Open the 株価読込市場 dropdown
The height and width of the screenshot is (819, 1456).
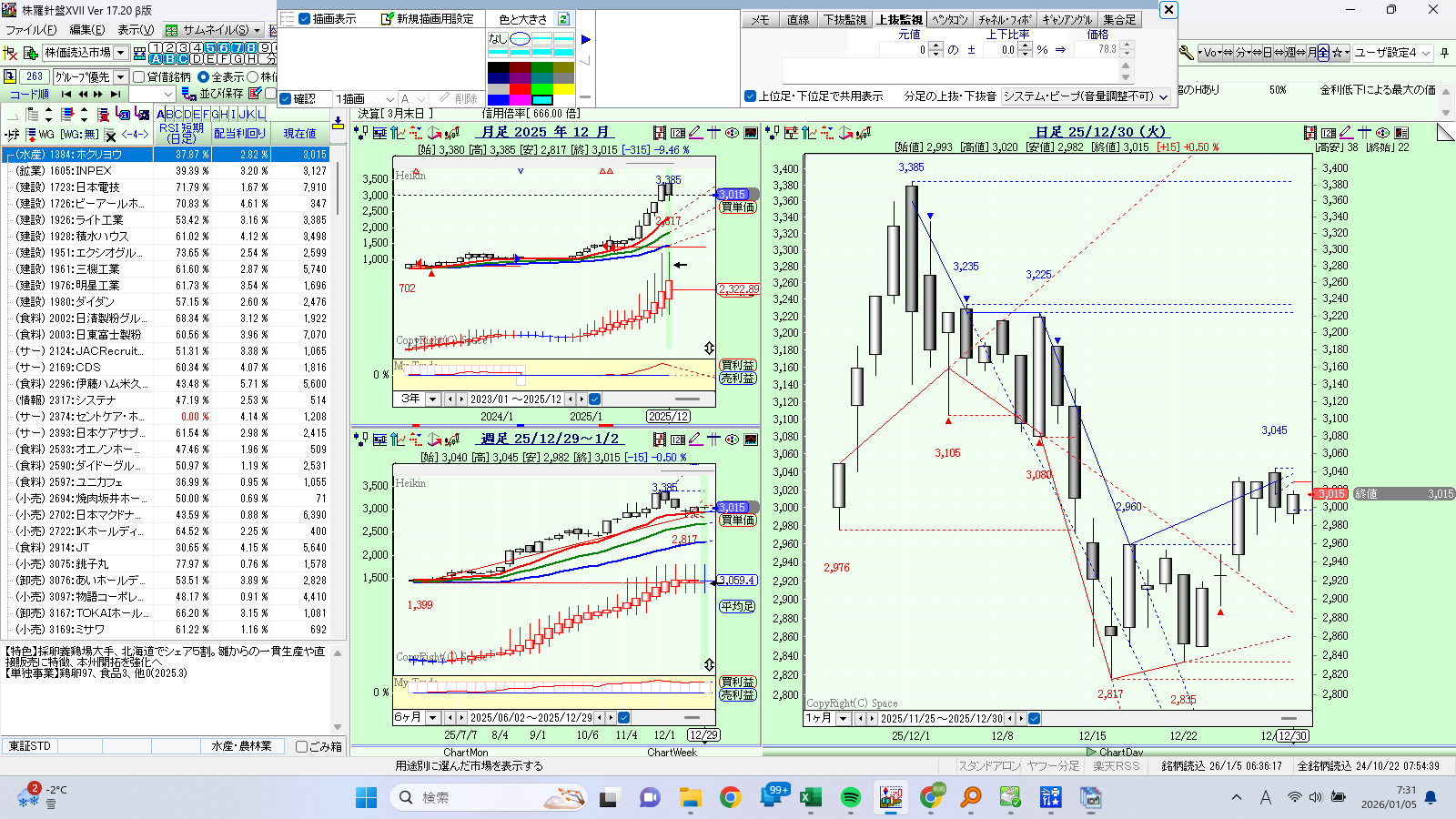click(x=121, y=53)
